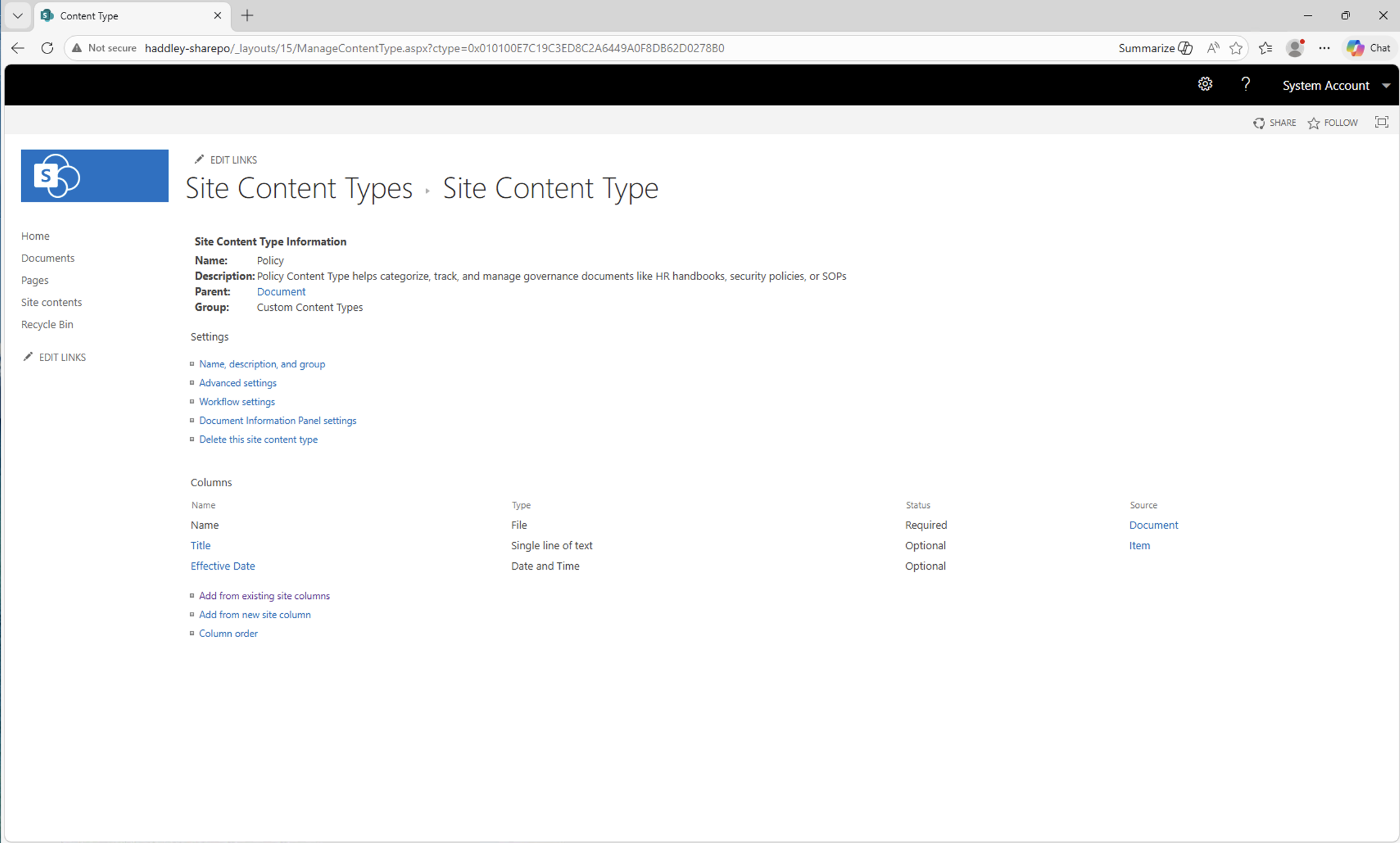Open Workflow settings link
1400x843 pixels.
(x=237, y=402)
